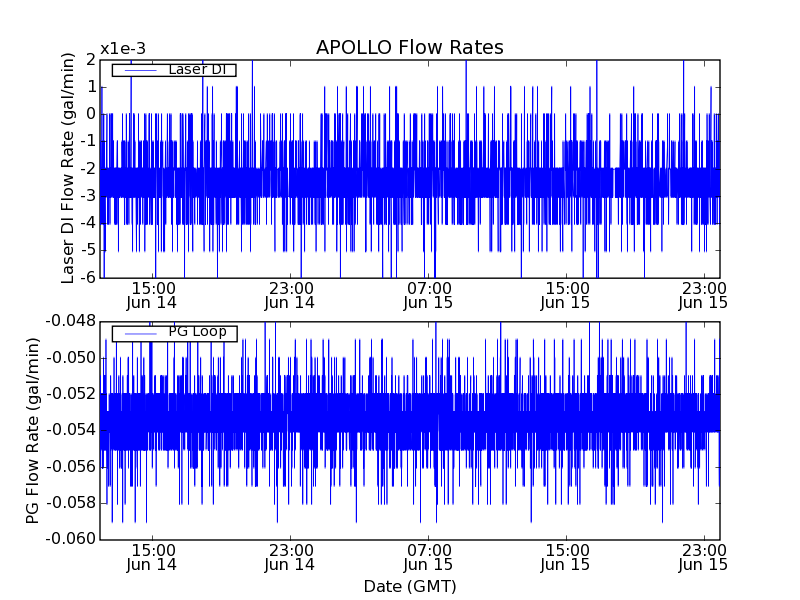Click the '0' tick on the Laser DI axis
This screenshot has height=600, width=800.
point(91,114)
